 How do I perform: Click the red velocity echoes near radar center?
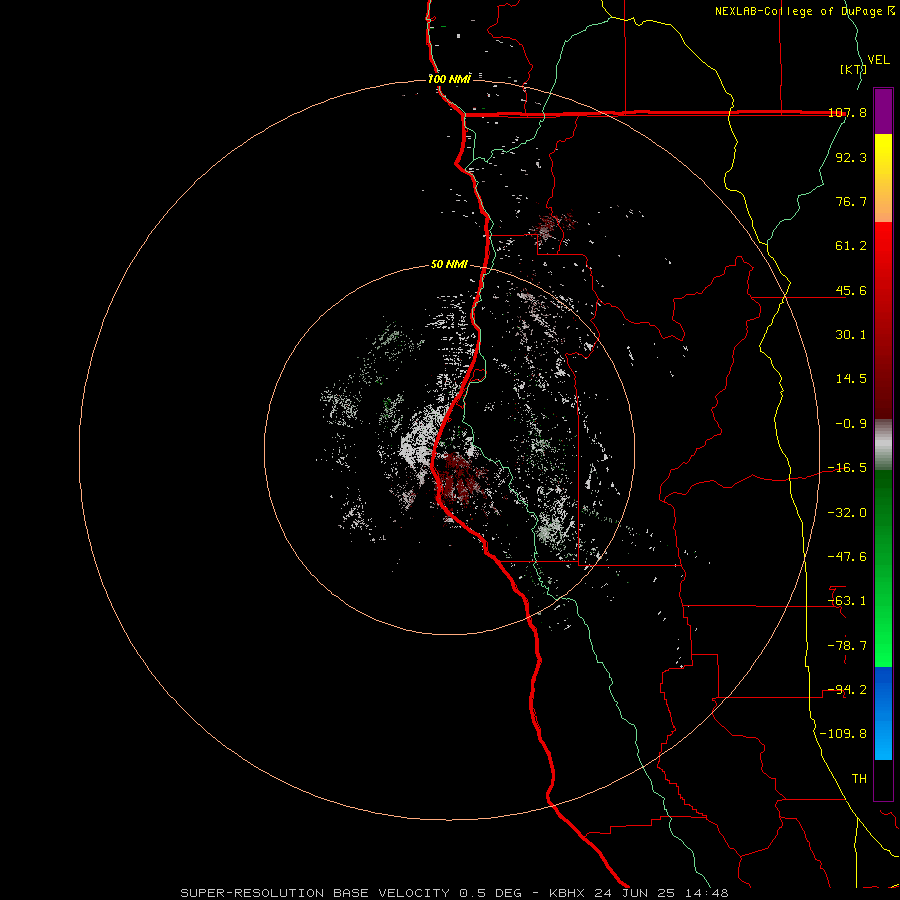(x=462, y=479)
